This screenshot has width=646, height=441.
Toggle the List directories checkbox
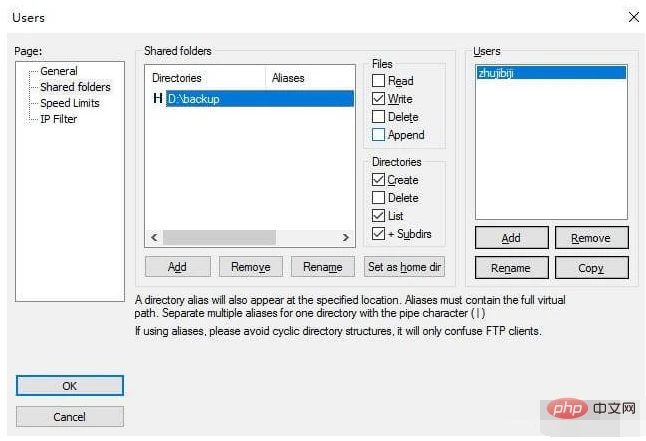[378, 215]
